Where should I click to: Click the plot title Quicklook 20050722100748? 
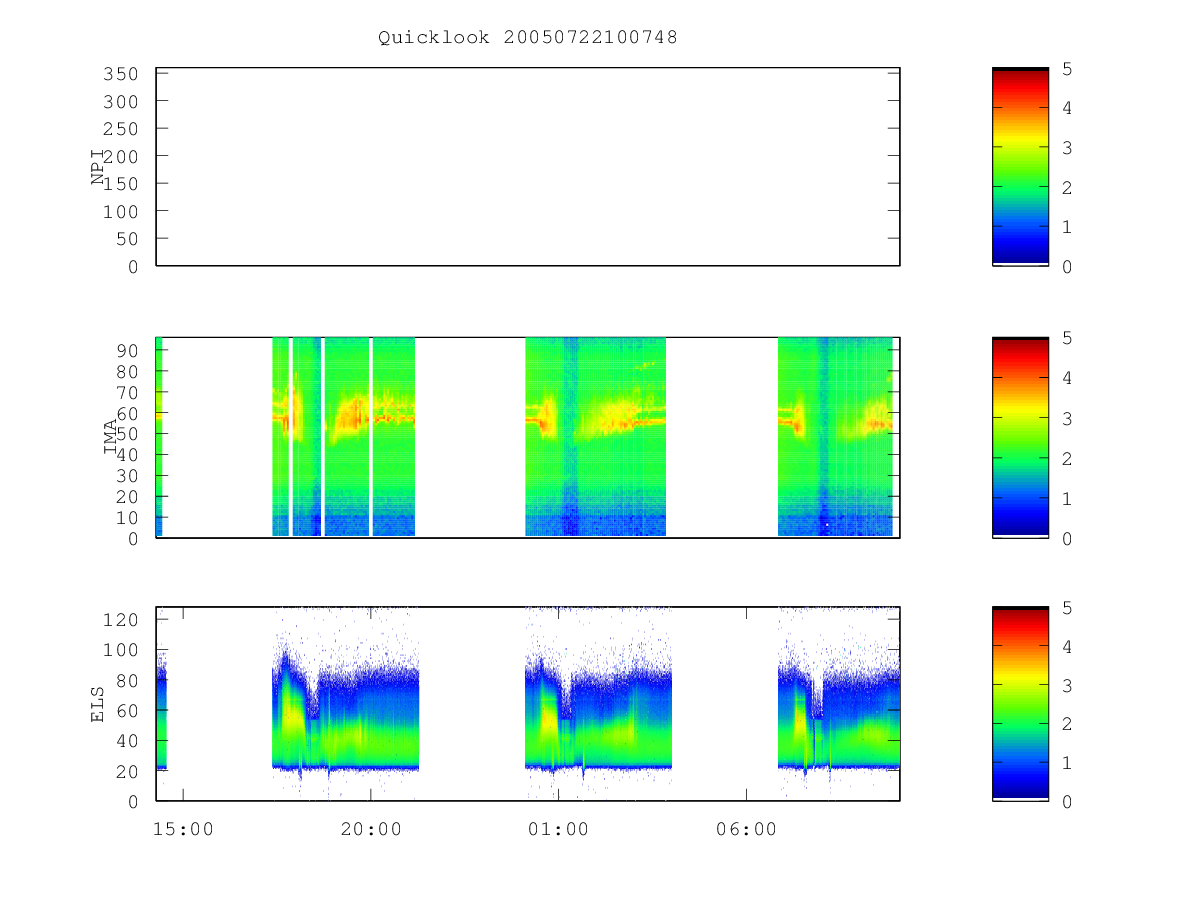click(x=528, y=38)
